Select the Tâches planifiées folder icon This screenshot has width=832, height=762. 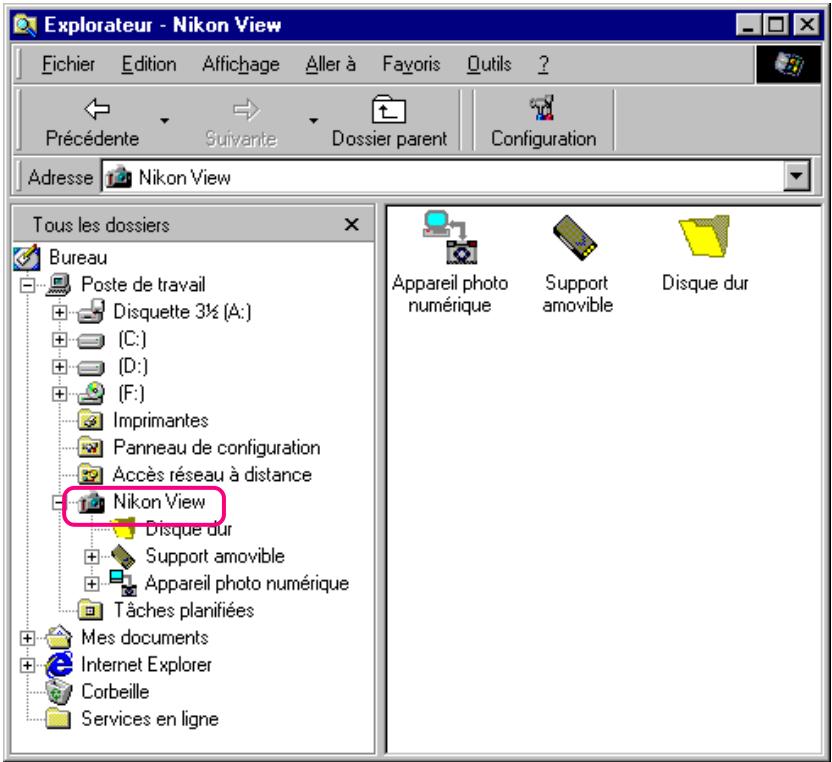click(x=91, y=610)
